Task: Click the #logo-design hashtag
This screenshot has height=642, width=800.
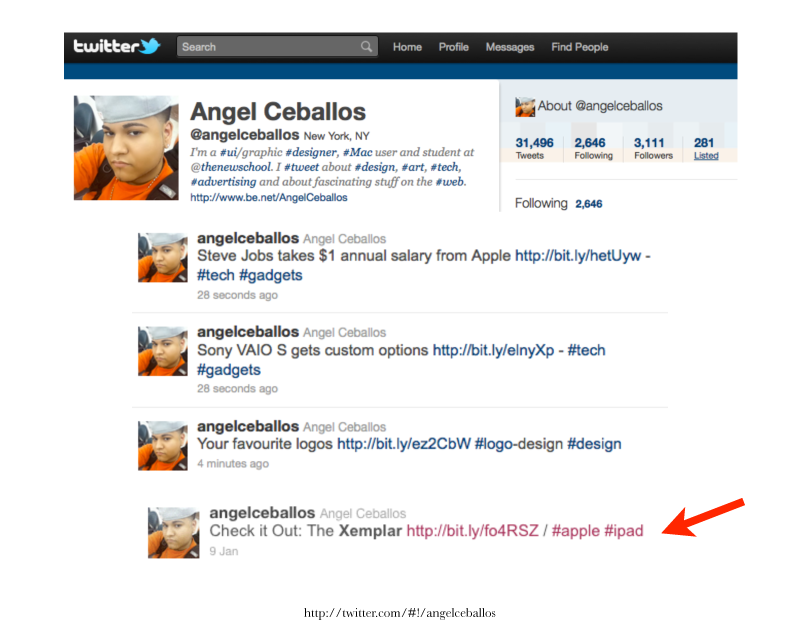Action: (518, 444)
